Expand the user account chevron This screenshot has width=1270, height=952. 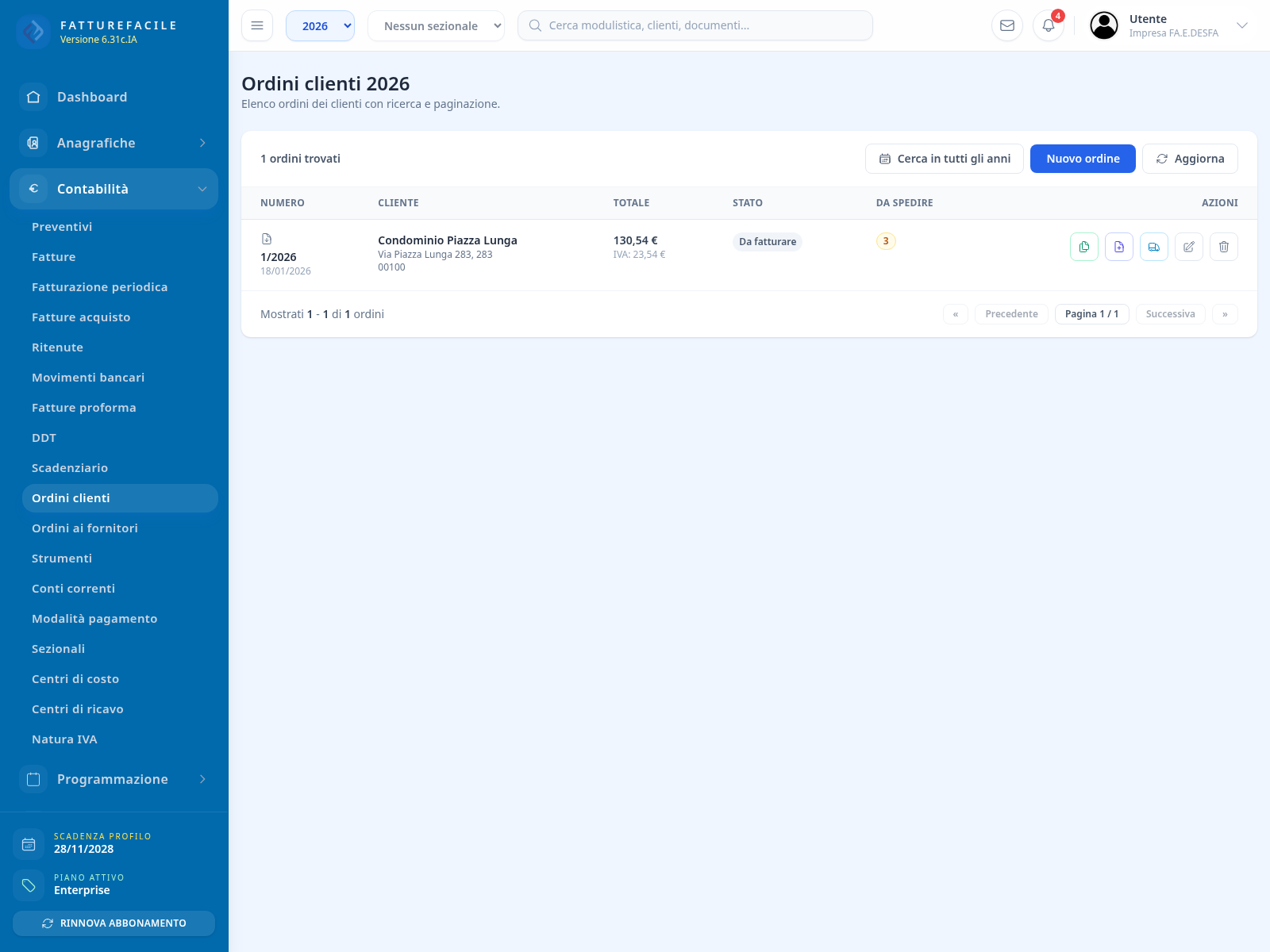click(x=1242, y=25)
